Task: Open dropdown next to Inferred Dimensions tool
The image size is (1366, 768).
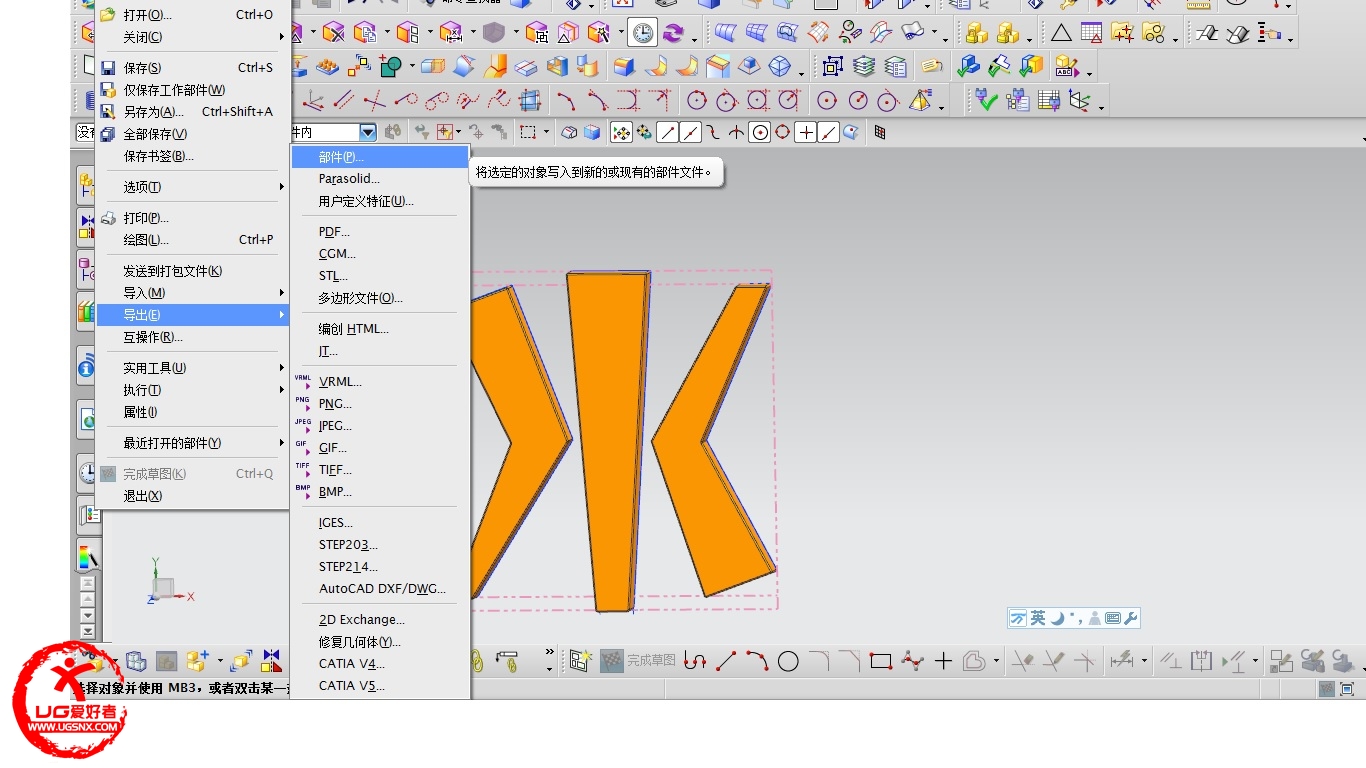Action: (1144, 661)
